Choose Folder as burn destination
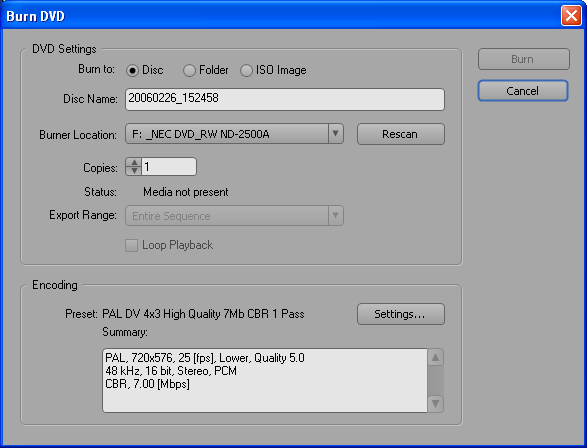Image resolution: width=587 pixels, height=448 pixels. 189,70
